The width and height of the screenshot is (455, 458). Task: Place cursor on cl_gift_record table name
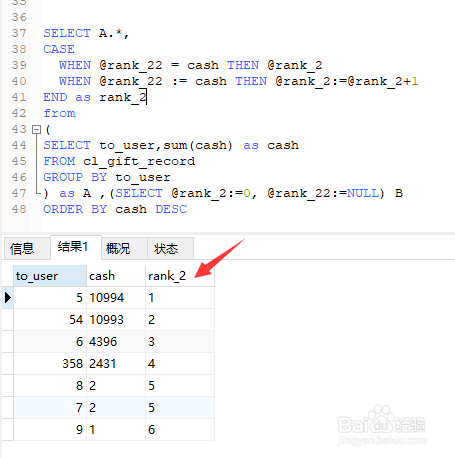click(139, 162)
